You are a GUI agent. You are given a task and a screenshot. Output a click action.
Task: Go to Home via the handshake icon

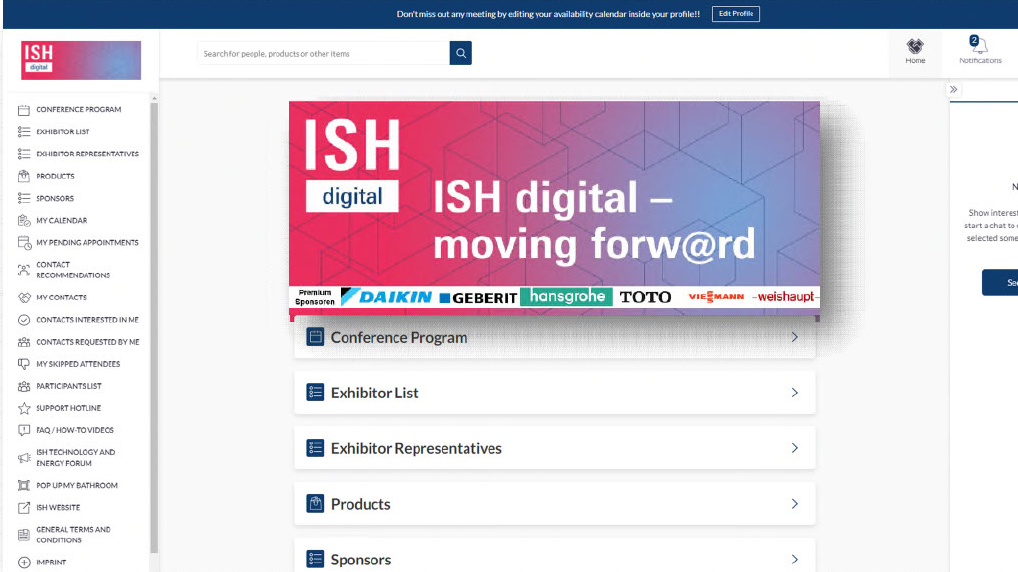point(915,47)
